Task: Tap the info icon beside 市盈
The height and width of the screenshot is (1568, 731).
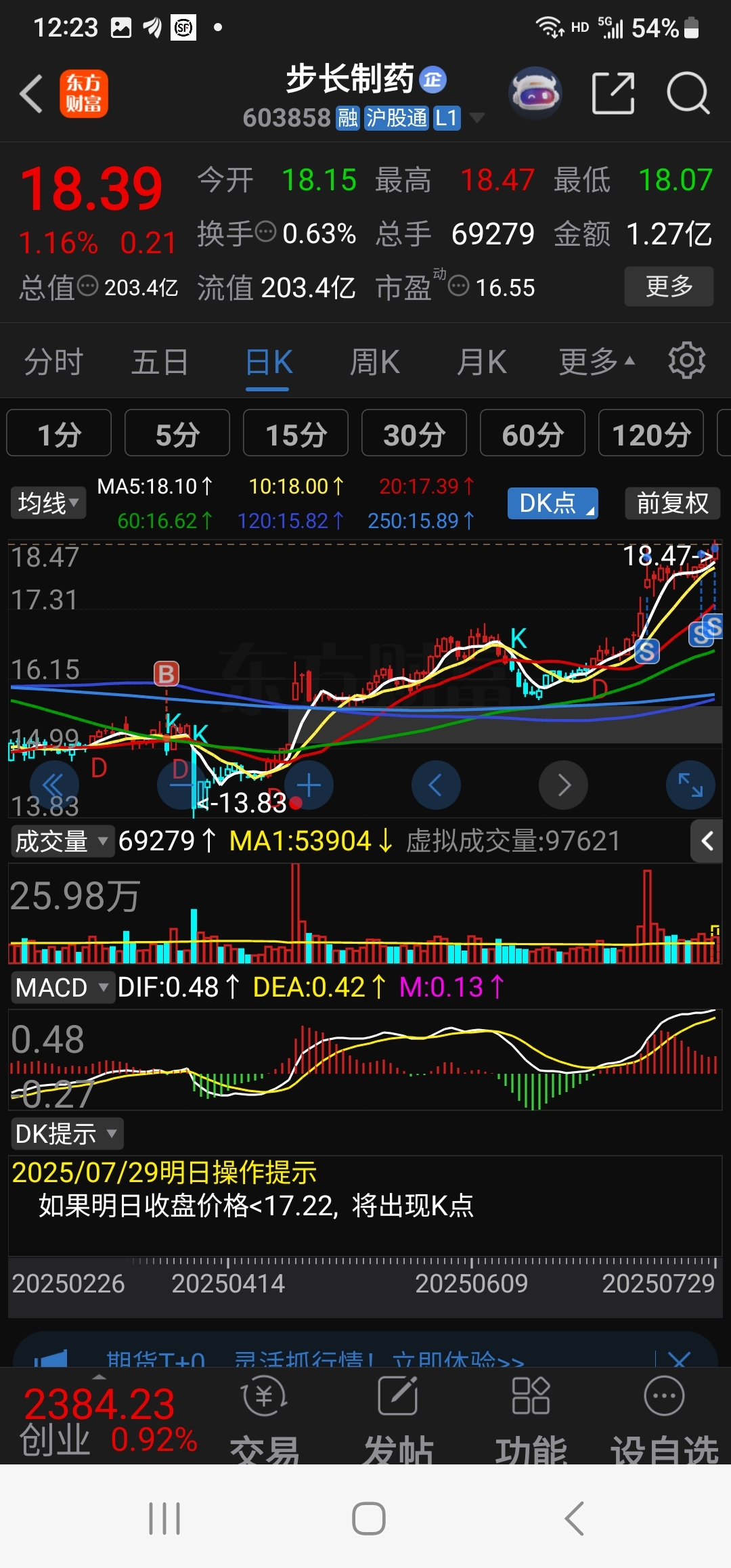Action: point(459,286)
